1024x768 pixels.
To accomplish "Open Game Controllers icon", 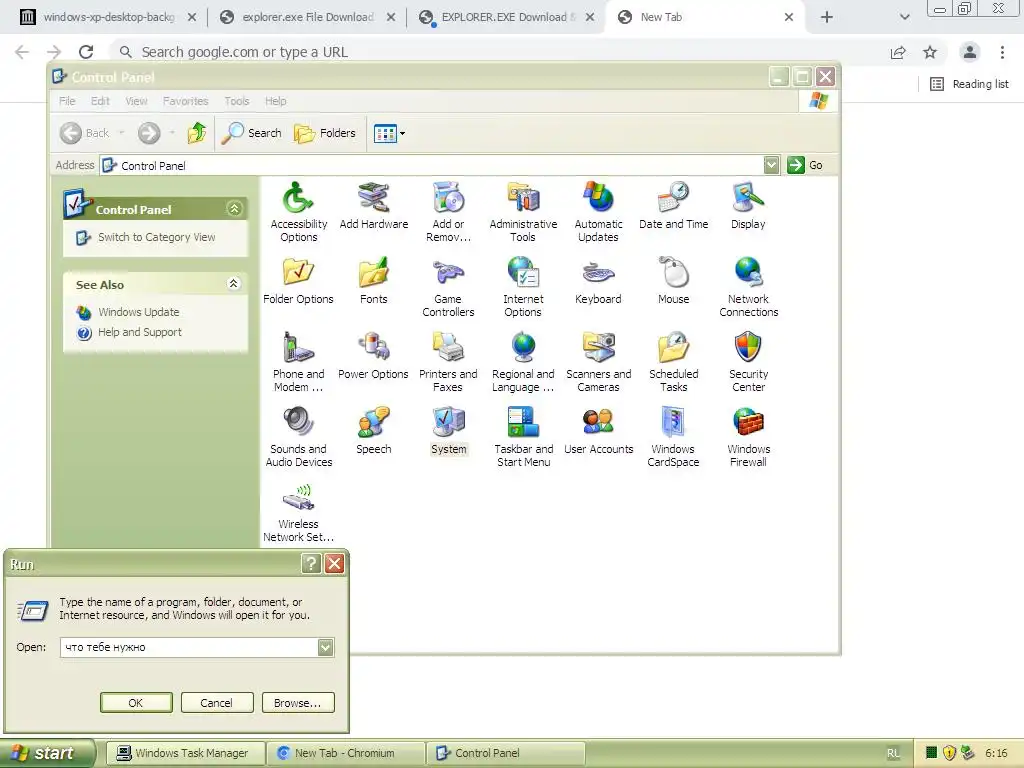I will click(448, 287).
